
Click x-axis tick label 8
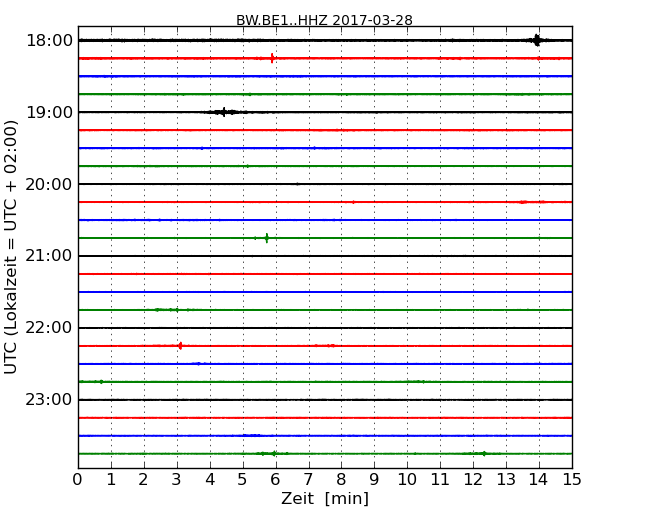[341, 479]
